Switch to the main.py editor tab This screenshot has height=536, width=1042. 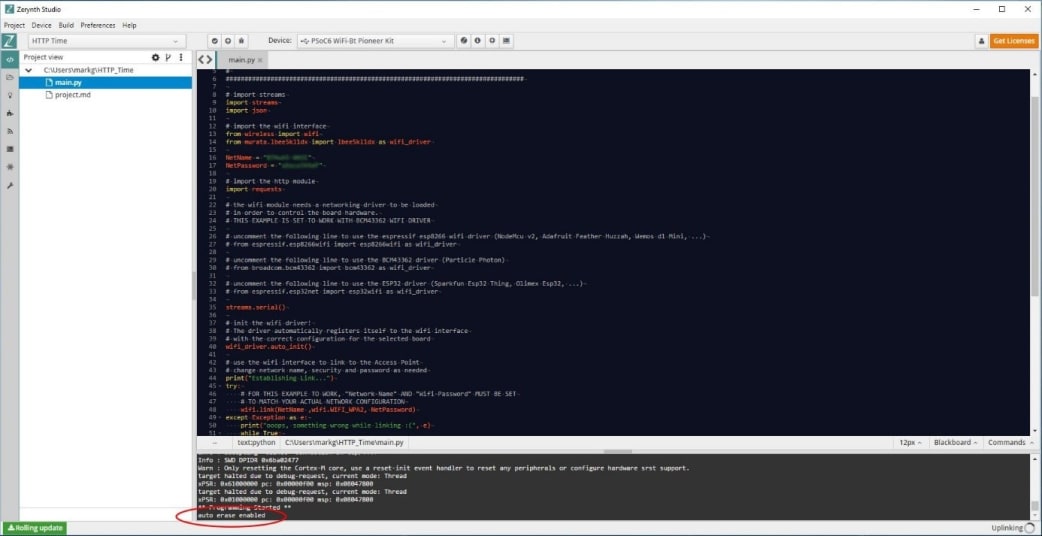[x=241, y=60]
